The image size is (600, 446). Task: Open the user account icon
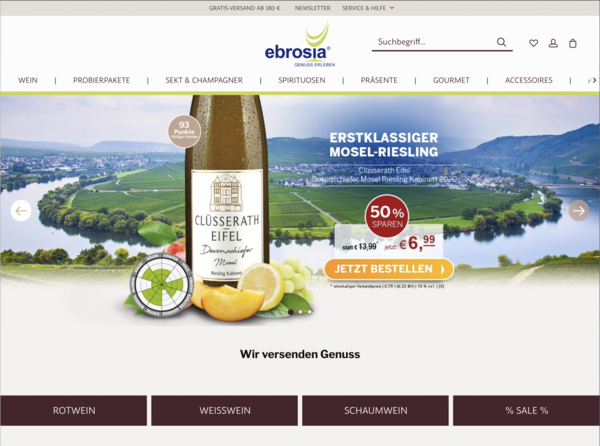(553, 43)
